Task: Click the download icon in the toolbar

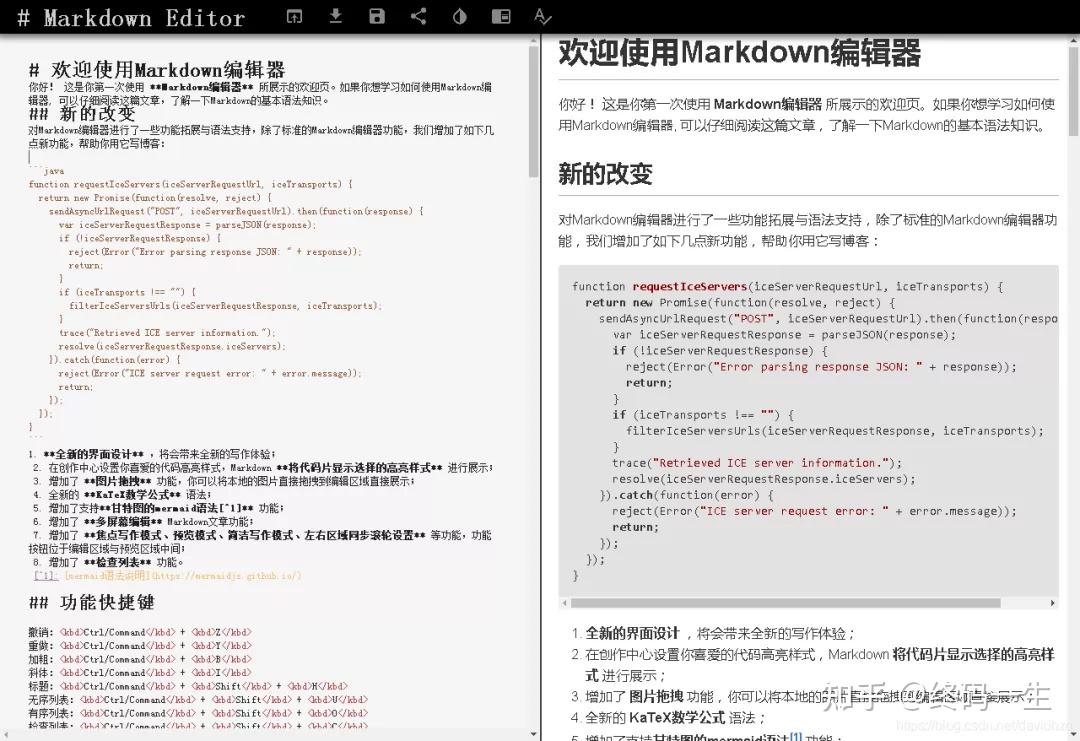Action: coord(335,17)
